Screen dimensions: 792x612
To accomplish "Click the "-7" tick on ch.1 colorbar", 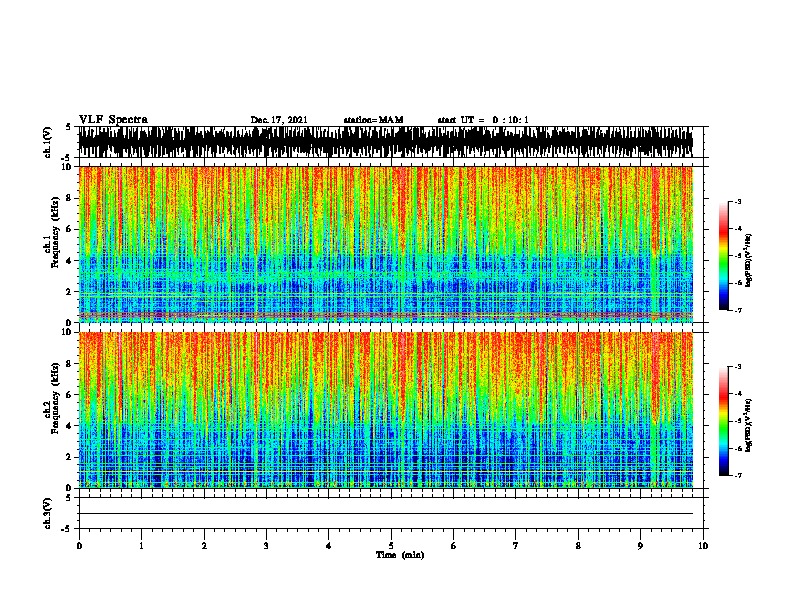I will point(737,310).
